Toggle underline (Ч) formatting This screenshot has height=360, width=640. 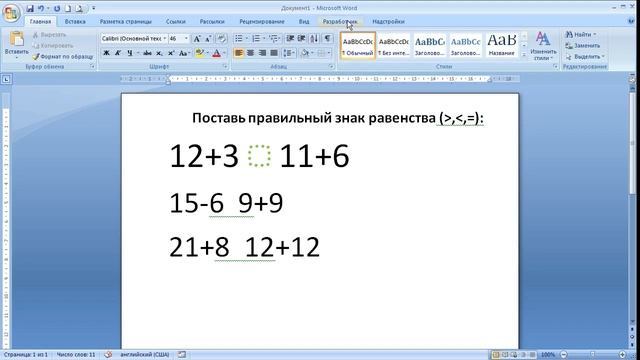(130, 53)
